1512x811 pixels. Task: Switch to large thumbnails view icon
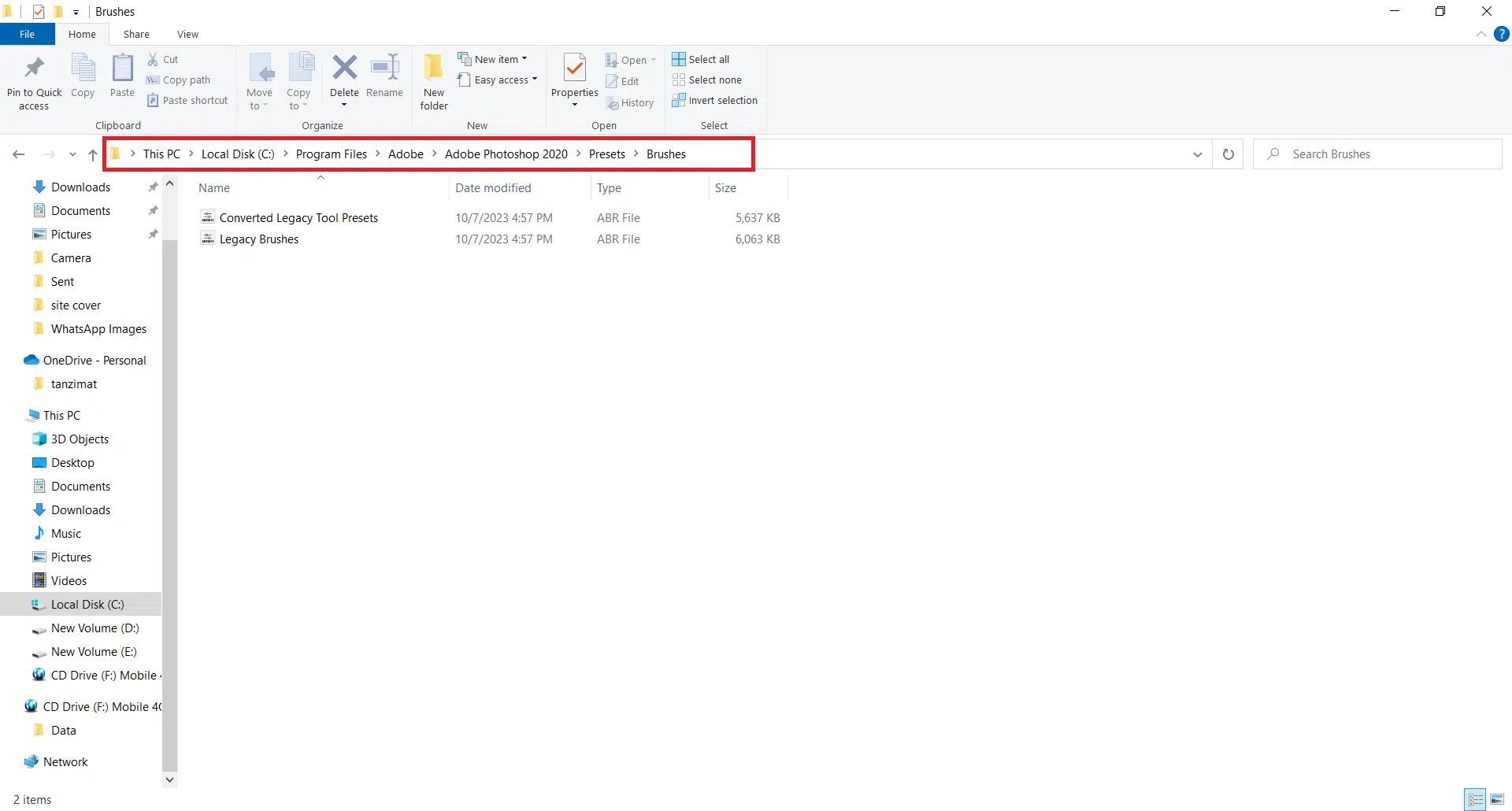[1497, 799]
